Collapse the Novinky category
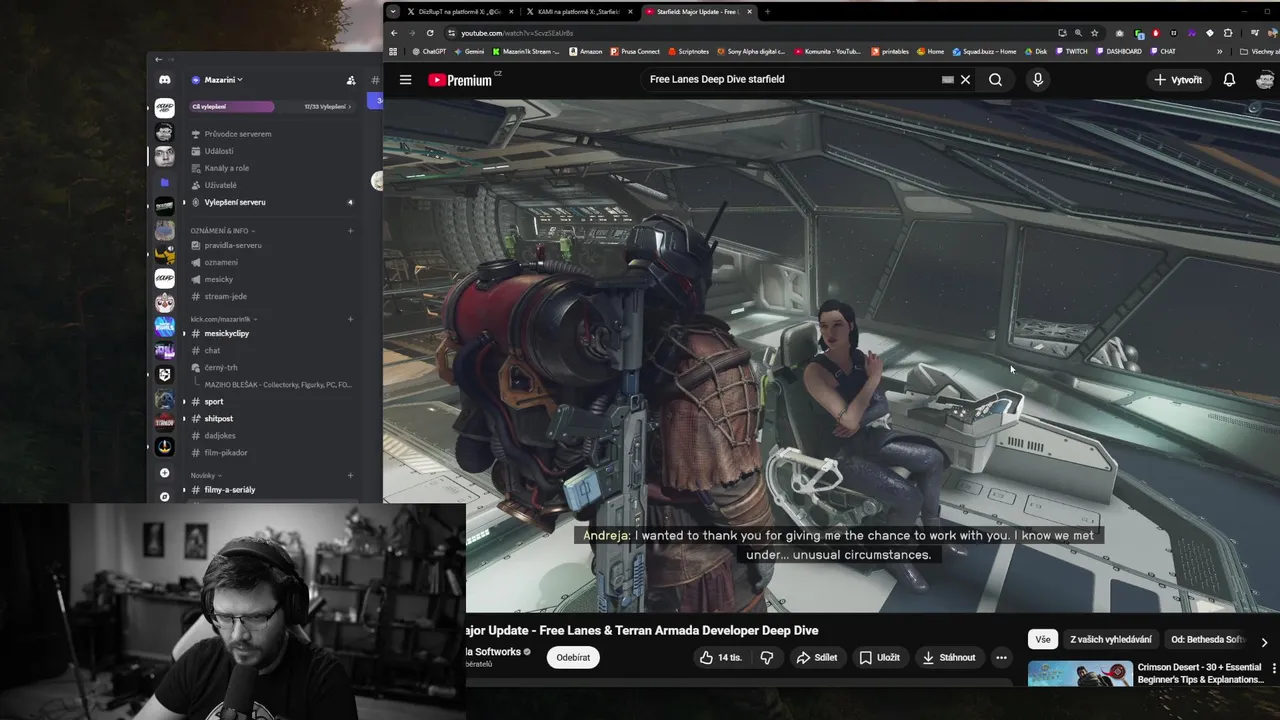The width and height of the screenshot is (1280, 720). pyautogui.click(x=205, y=475)
